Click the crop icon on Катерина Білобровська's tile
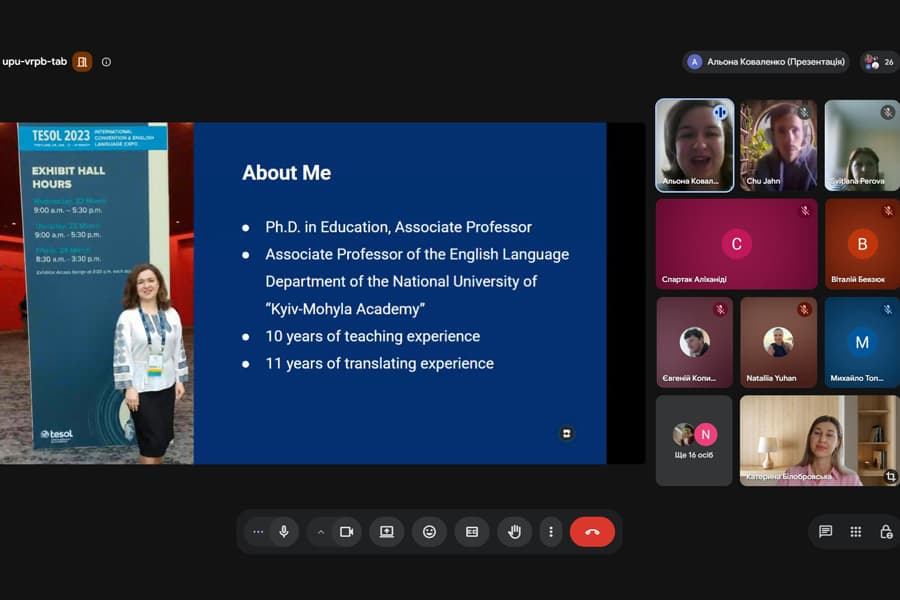The width and height of the screenshot is (900, 600). [890, 477]
